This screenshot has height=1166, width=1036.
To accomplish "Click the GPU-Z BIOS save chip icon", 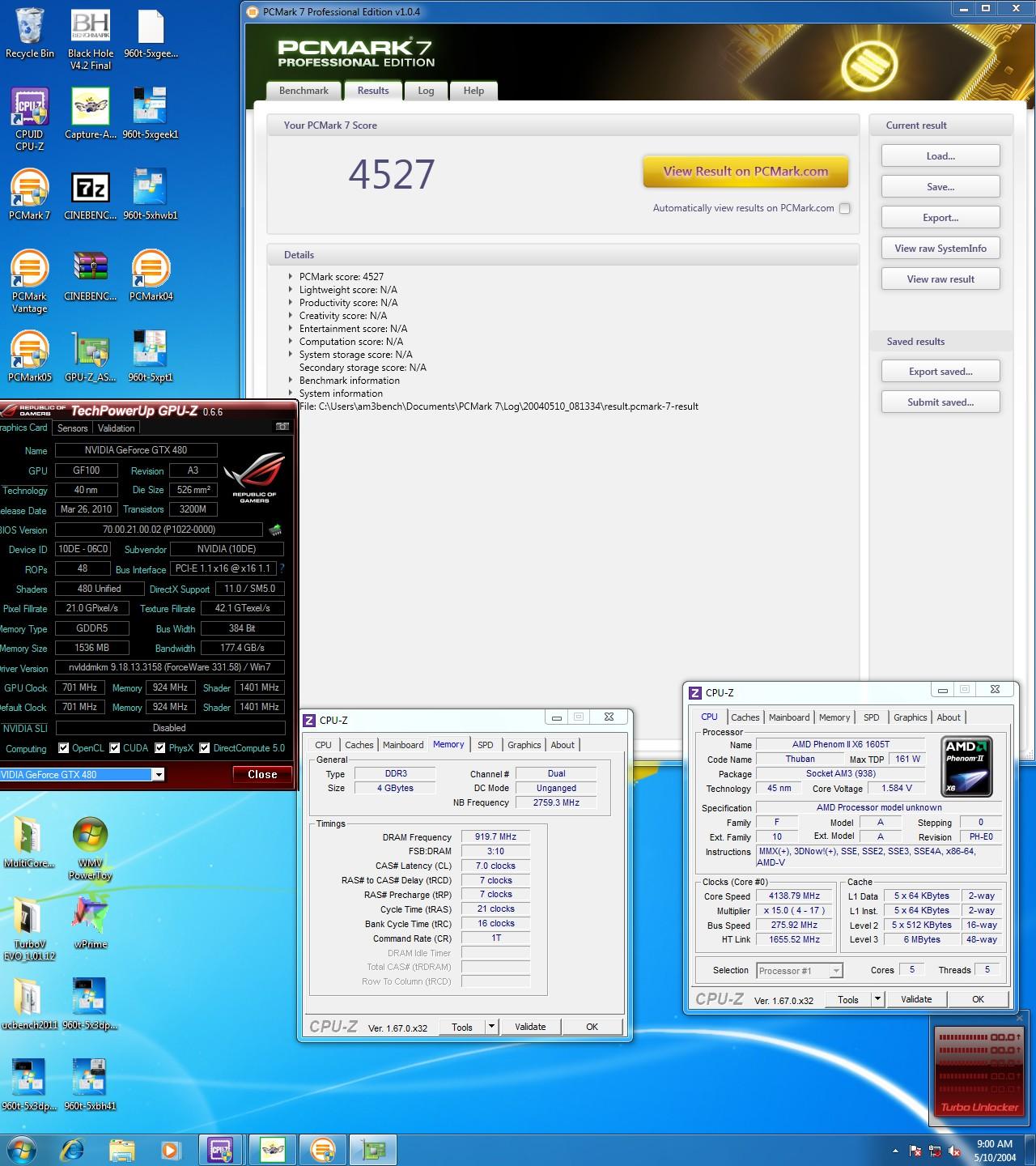I will pyautogui.click(x=275, y=530).
